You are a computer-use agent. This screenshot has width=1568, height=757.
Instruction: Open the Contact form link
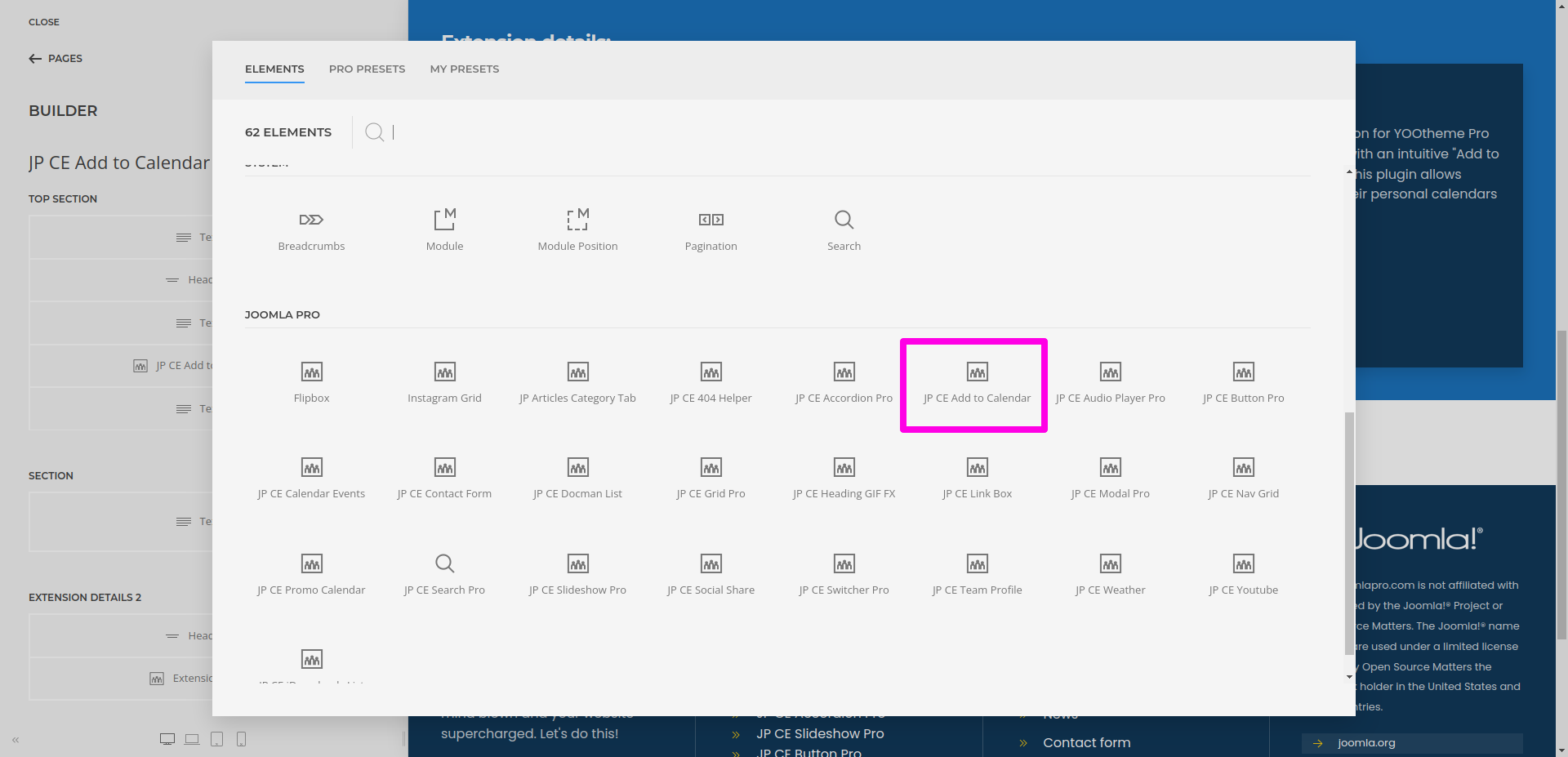click(1086, 743)
